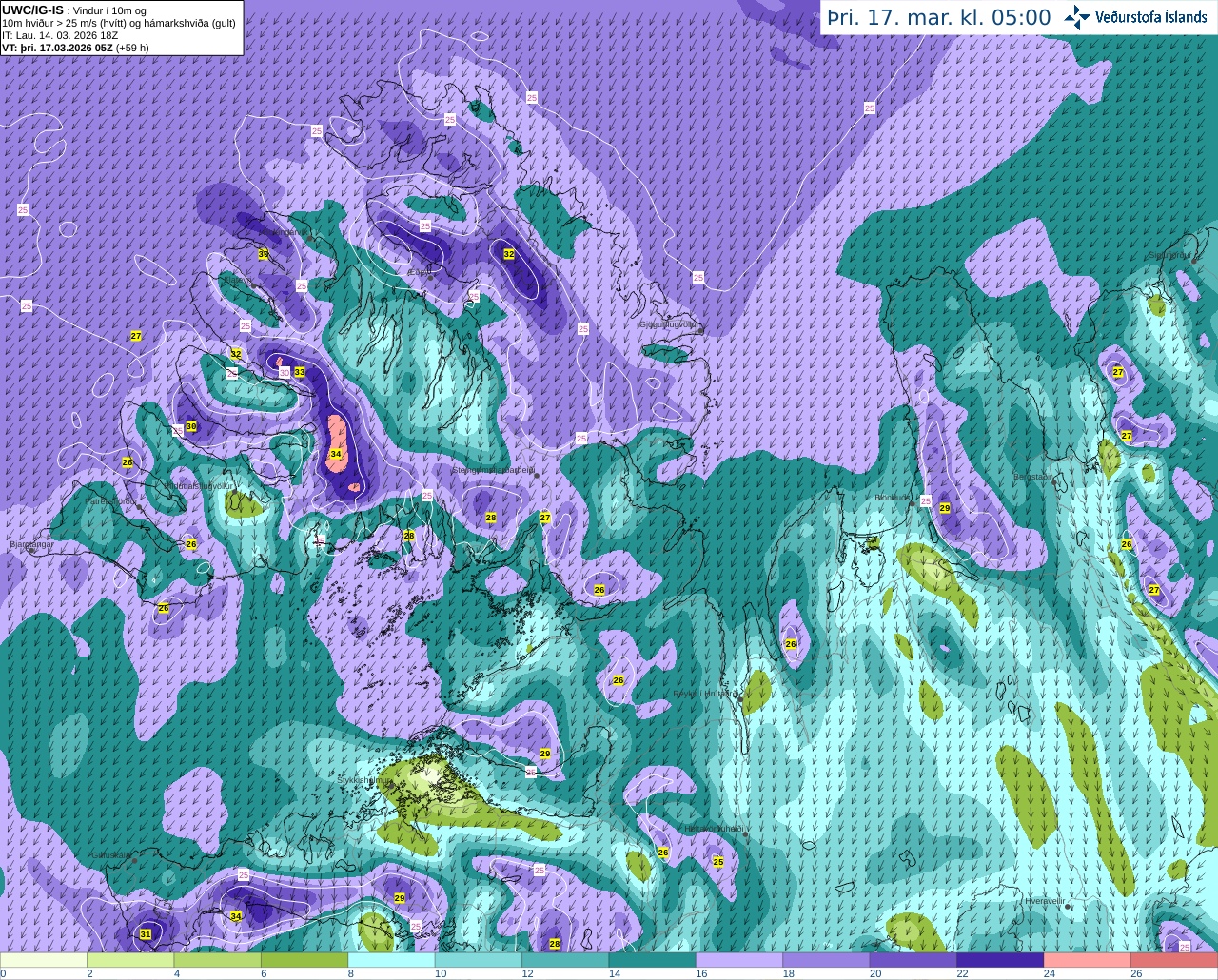
Task: Click the Stykkishólmur station label
Action: pos(363,779)
